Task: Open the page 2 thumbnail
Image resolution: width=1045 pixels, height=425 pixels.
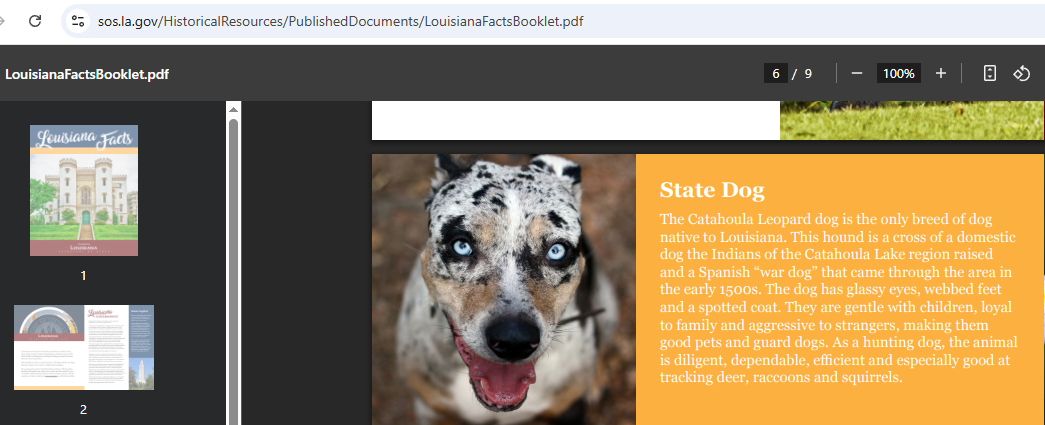Action: click(x=84, y=347)
